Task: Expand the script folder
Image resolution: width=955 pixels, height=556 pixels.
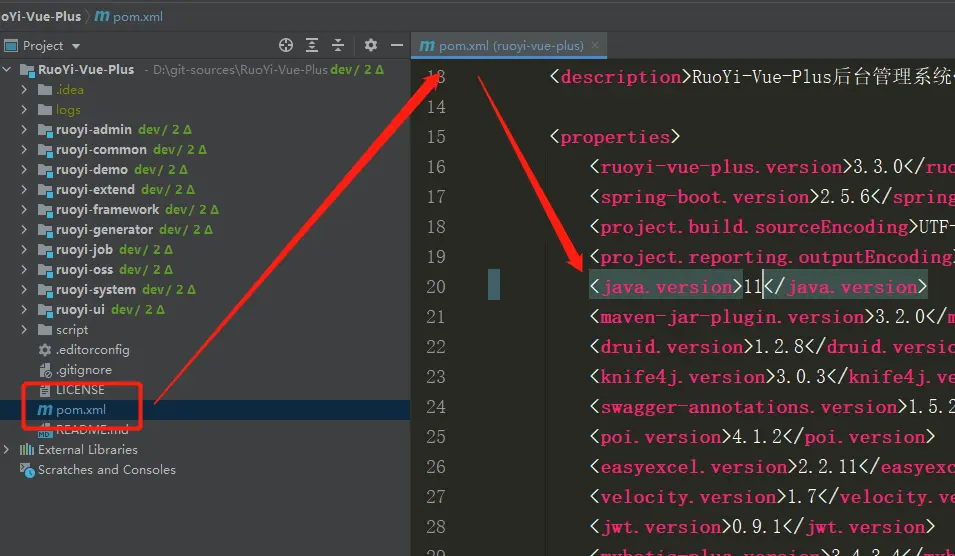Action: [x=24, y=329]
